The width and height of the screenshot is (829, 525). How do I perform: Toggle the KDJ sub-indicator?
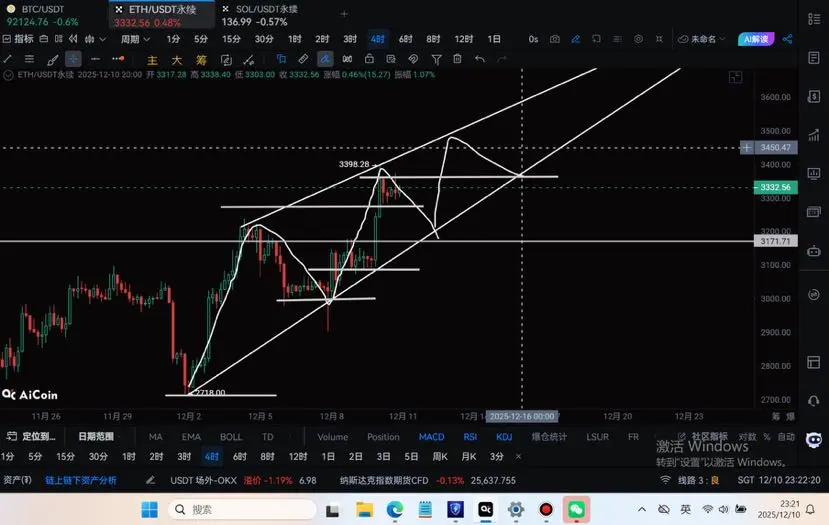pyautogui.click(x=504, y=437)
